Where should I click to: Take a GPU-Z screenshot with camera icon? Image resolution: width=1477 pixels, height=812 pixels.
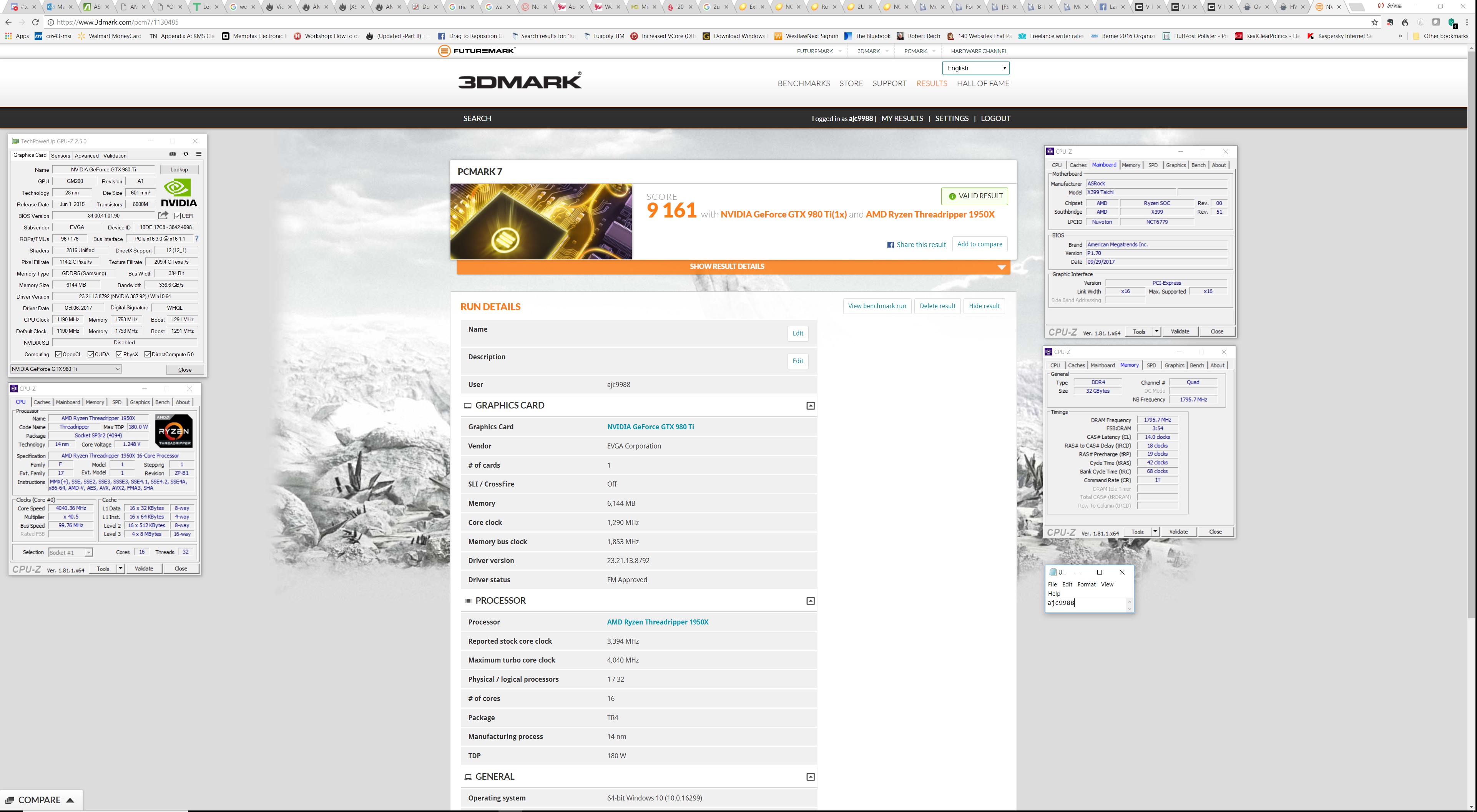(173, 154)
